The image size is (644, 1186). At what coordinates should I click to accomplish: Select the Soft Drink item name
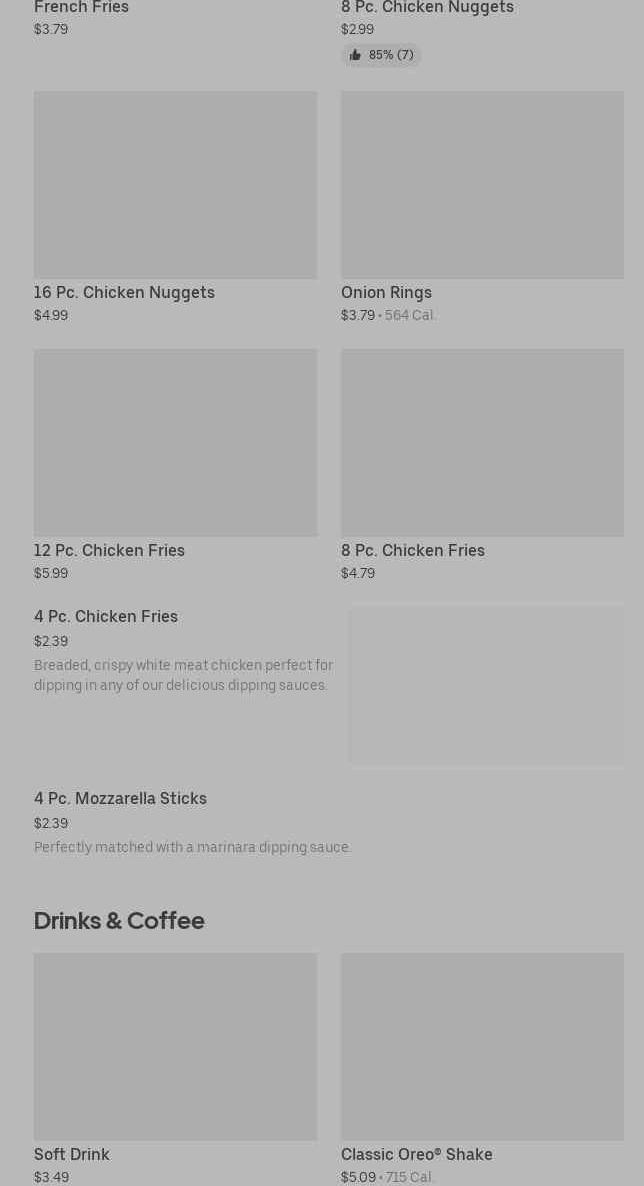pyautogui.click(x=72, y=1155)
